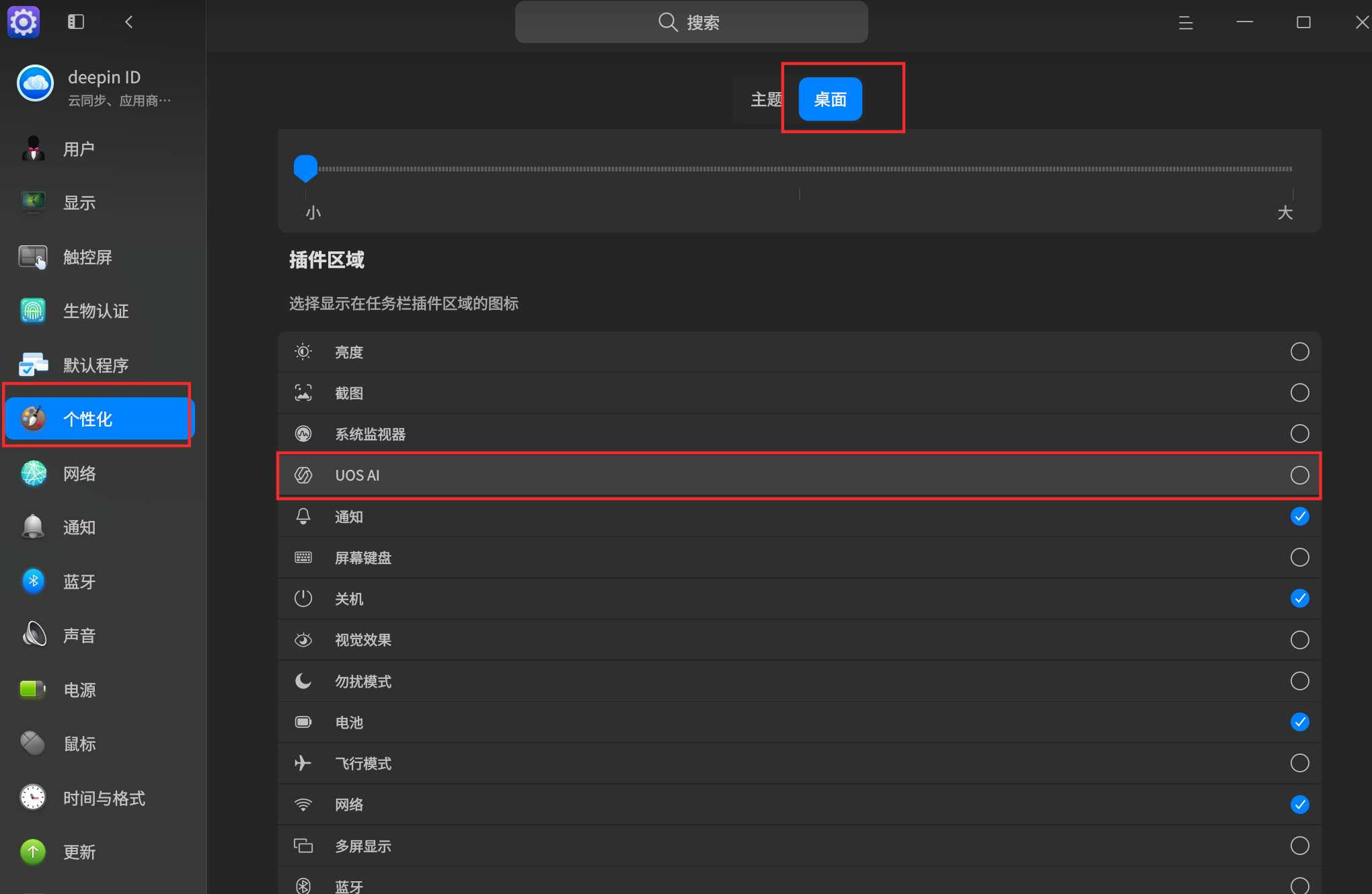The width and height of the screenshot is (1372, 894).
Task: Enable 亮度 brightness plugin in taskbar
Action: coord(1299,352)
